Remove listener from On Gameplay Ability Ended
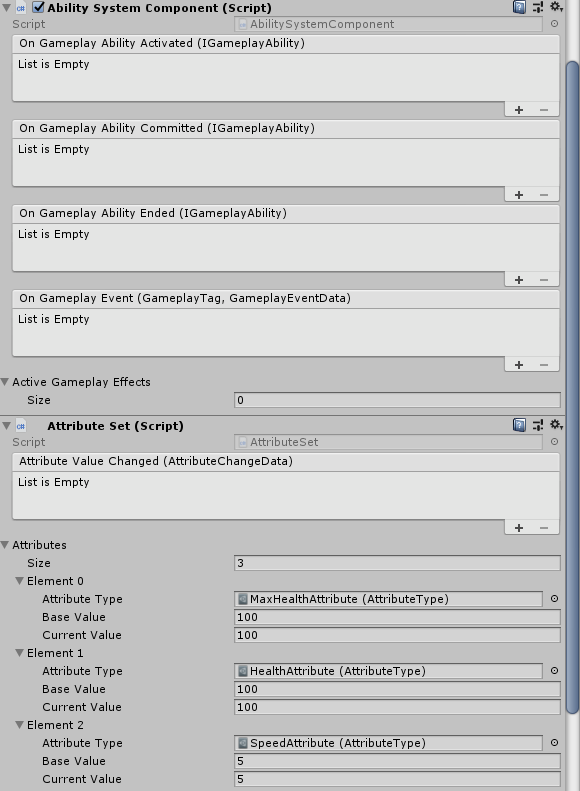This screenshot has height=791, width=580. (544, 280)
